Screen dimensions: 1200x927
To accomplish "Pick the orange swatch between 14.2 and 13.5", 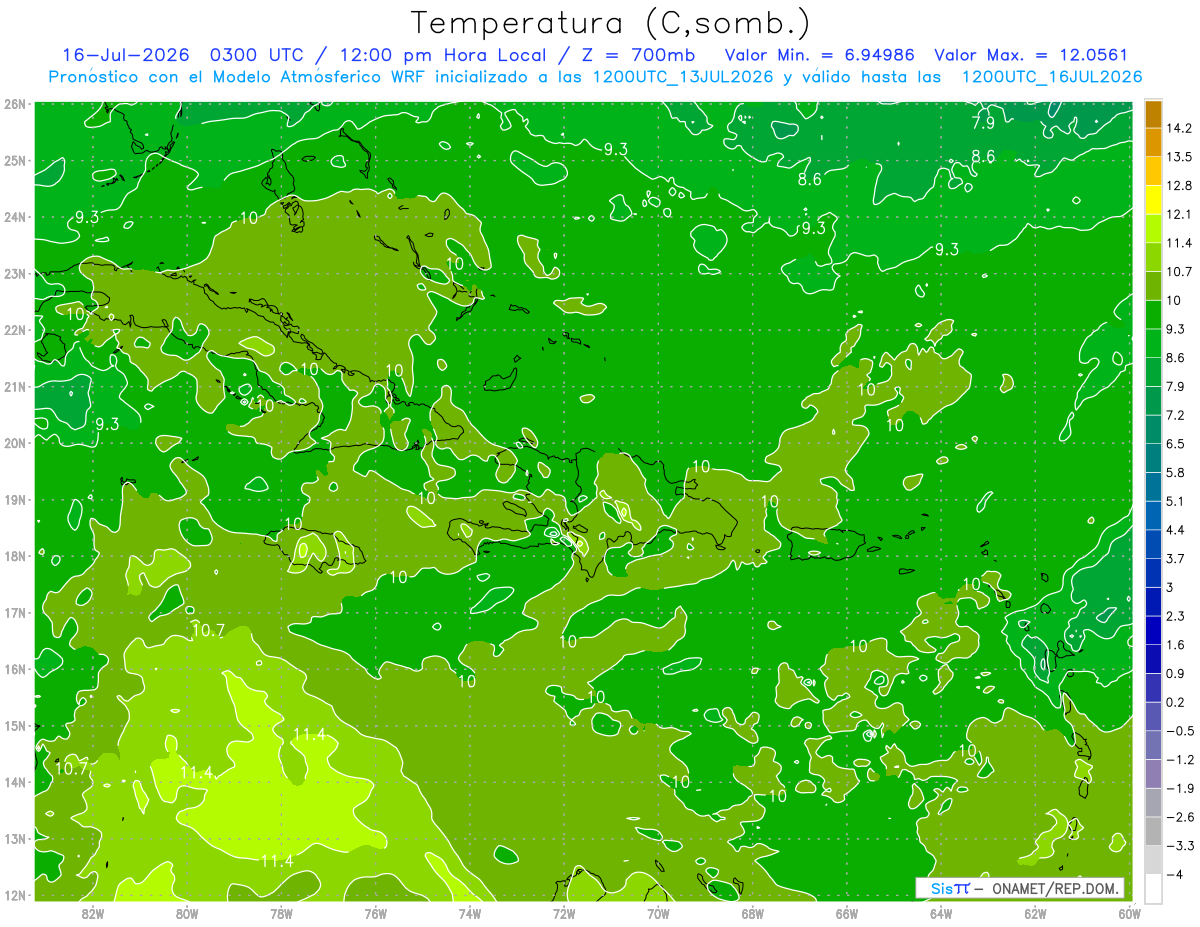I will tap(1153, 142).
